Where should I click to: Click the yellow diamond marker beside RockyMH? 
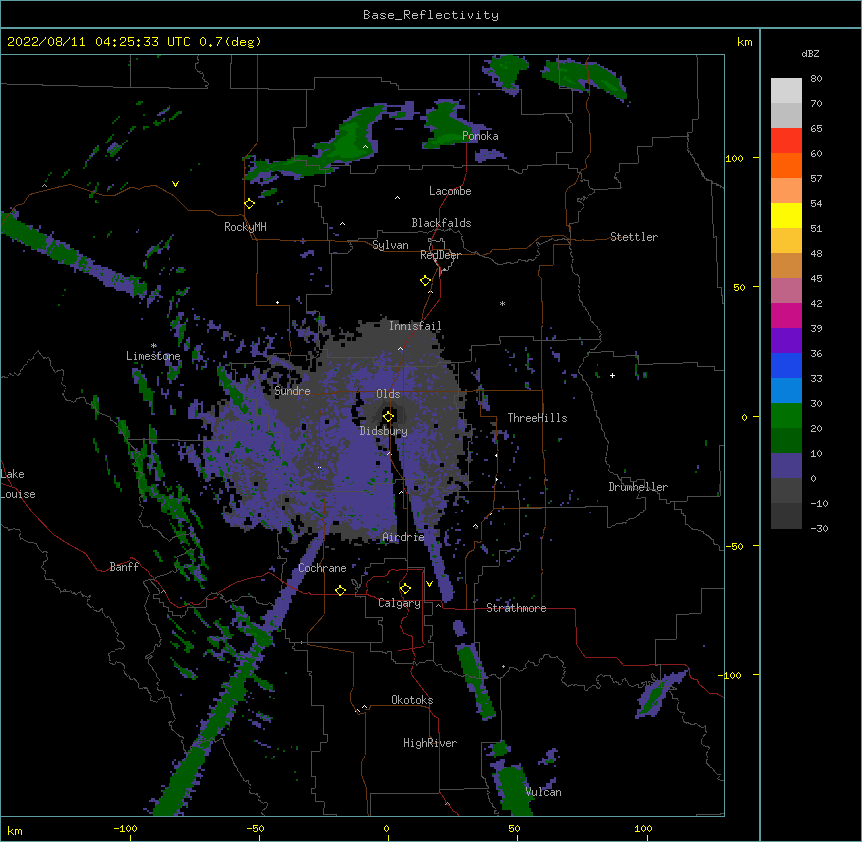249,204
